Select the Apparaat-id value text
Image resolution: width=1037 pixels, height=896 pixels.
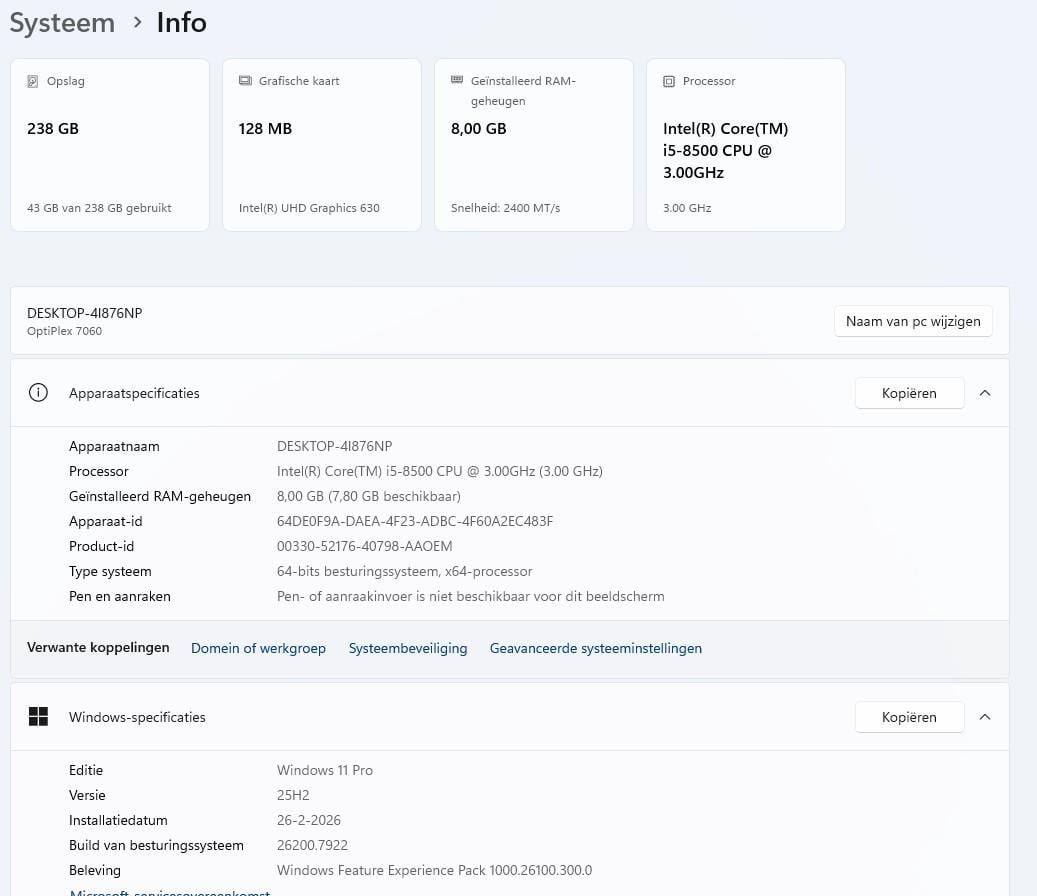(x=415, y=521)
